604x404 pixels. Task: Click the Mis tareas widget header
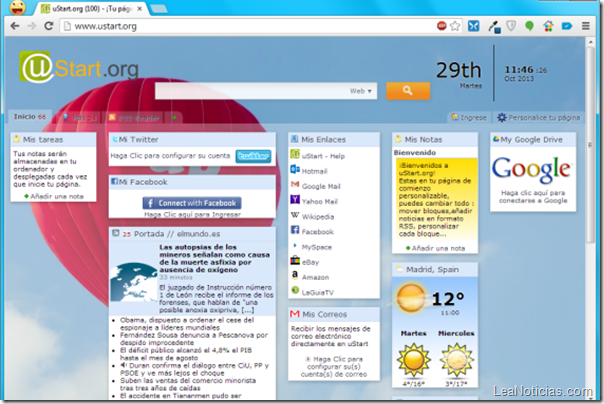[54, 139]
